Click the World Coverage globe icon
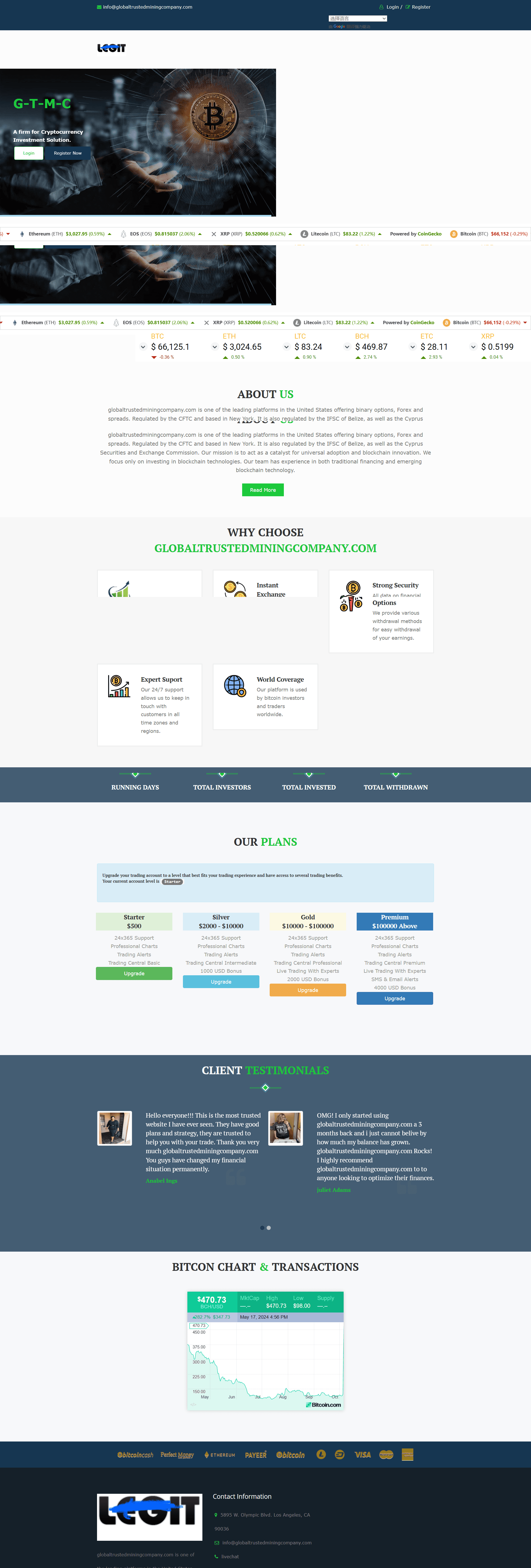Screen dimensions: 531x1568 tap(235, 686)
